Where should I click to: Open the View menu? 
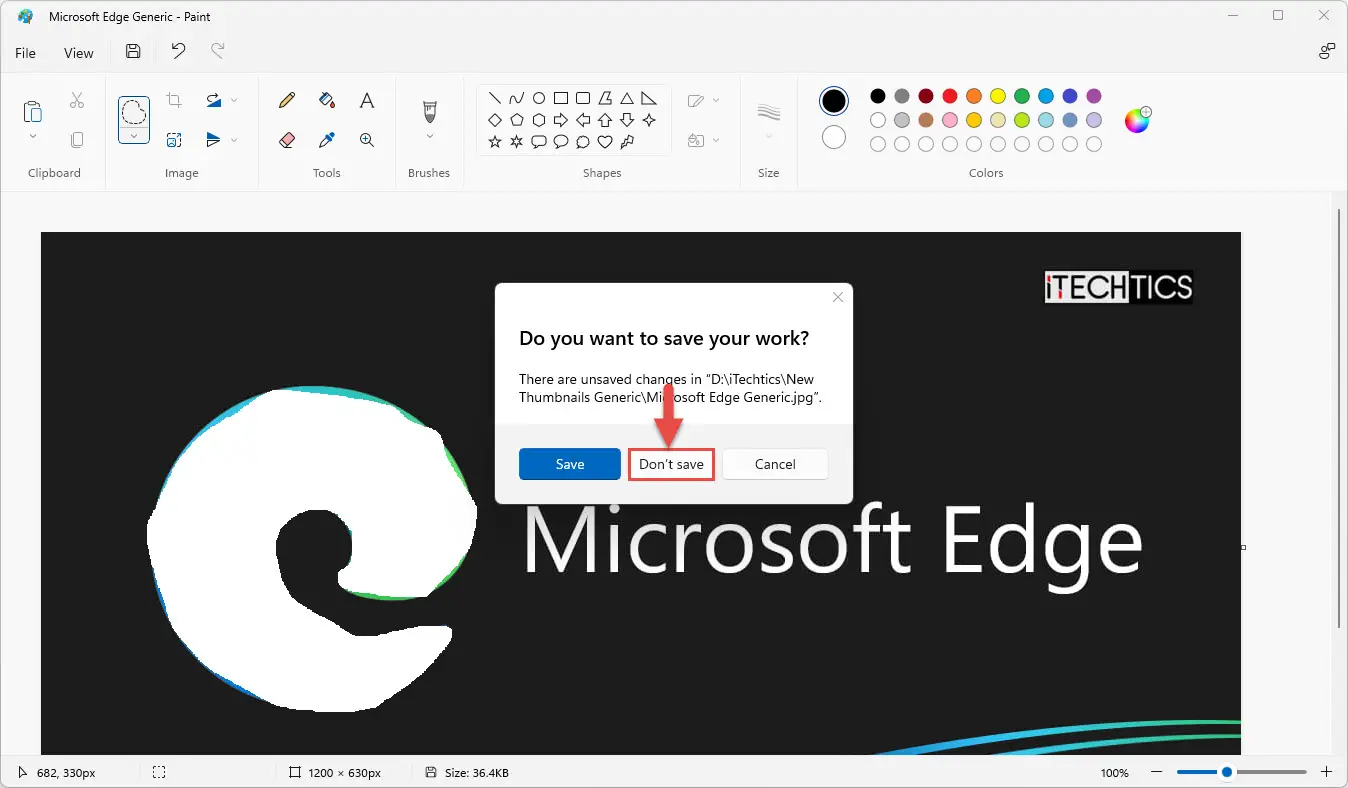pos(79,53)
